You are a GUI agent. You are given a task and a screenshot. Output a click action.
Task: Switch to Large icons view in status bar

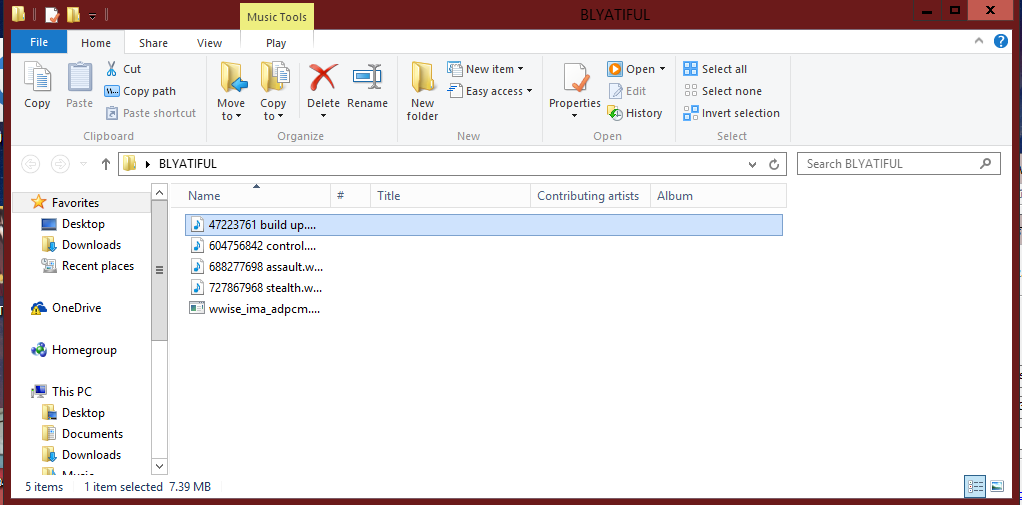996,486
